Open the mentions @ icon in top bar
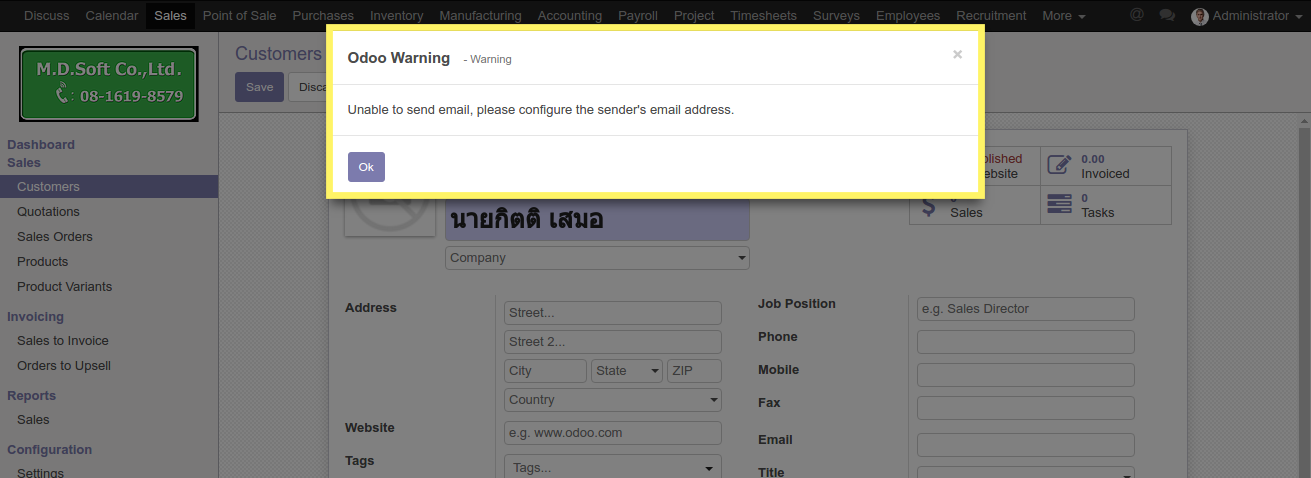Image resolution: width=1311 pixels, height=478 pixels. tap(1136, 15)
